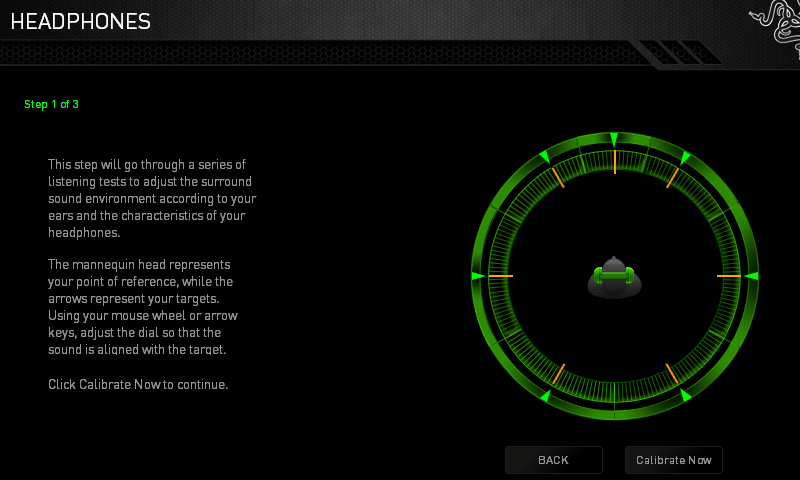800x480 pixels.
Task: Click the lower-right orange dial marker
Action: pyautogui.click(x=672, y=374)
